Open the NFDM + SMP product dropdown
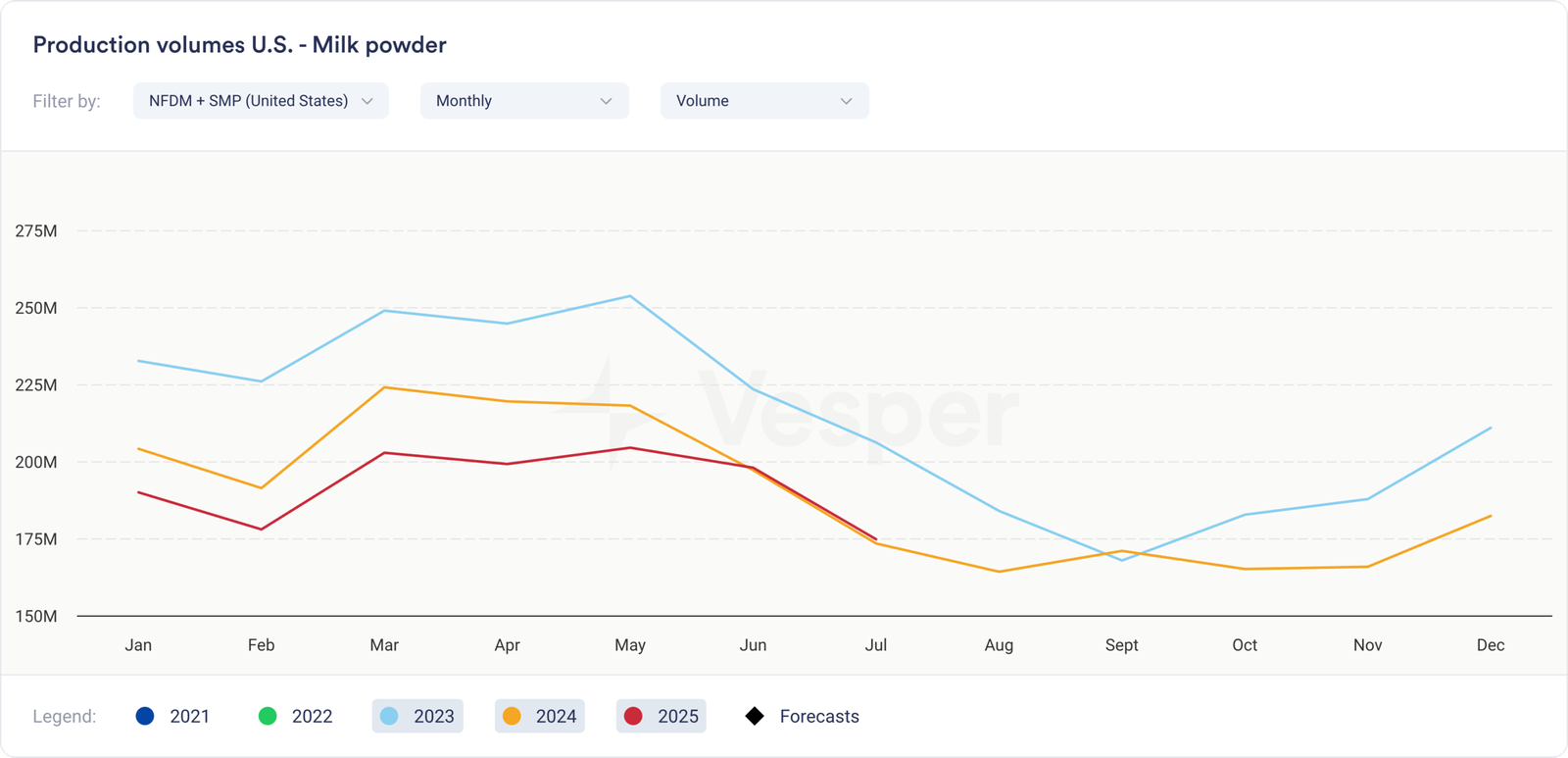This screenshot has height=758, width=1568. pyautogui.click(x=261, y=101)
